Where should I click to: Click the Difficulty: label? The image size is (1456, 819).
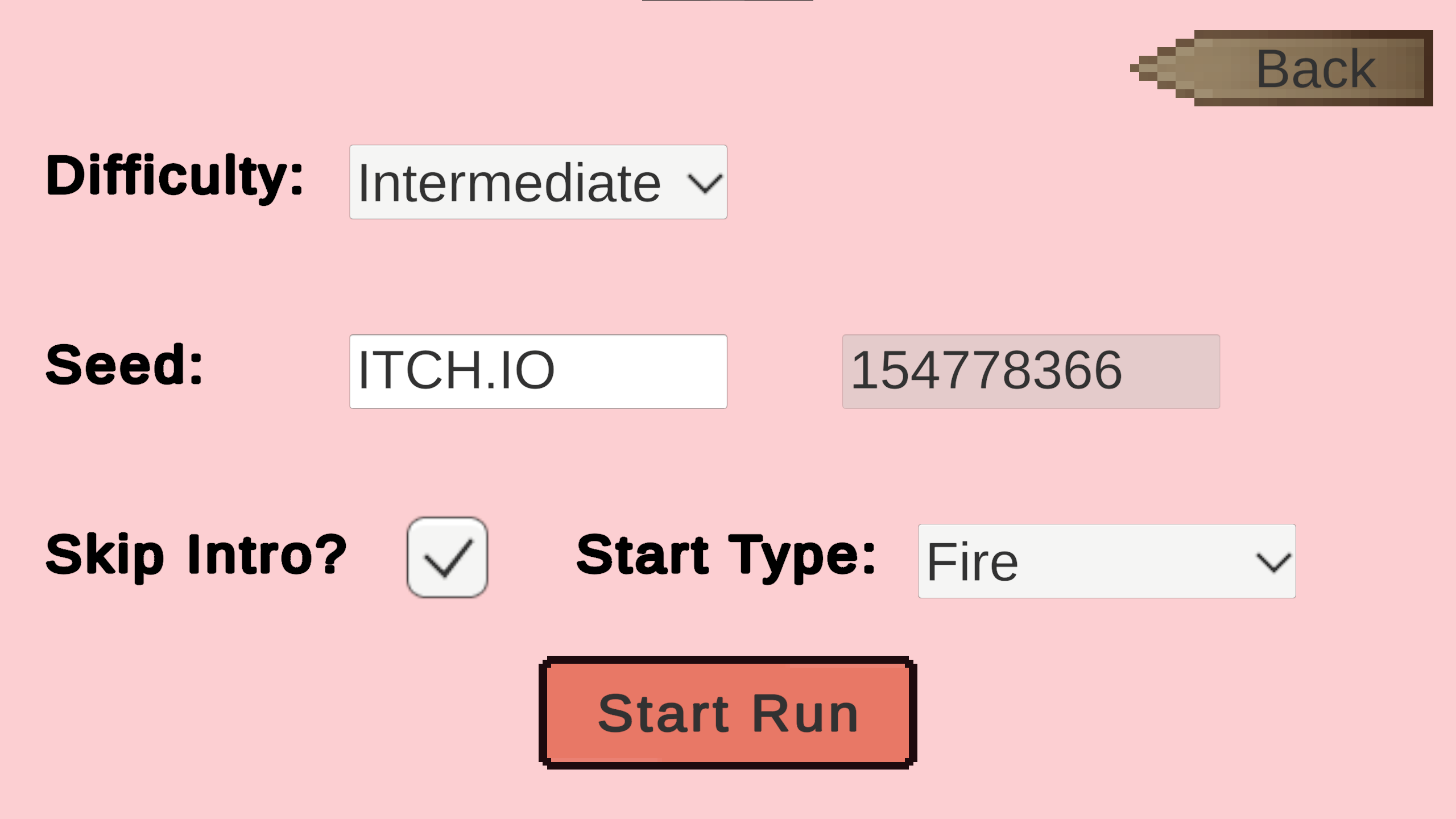[x=175, y=177]
